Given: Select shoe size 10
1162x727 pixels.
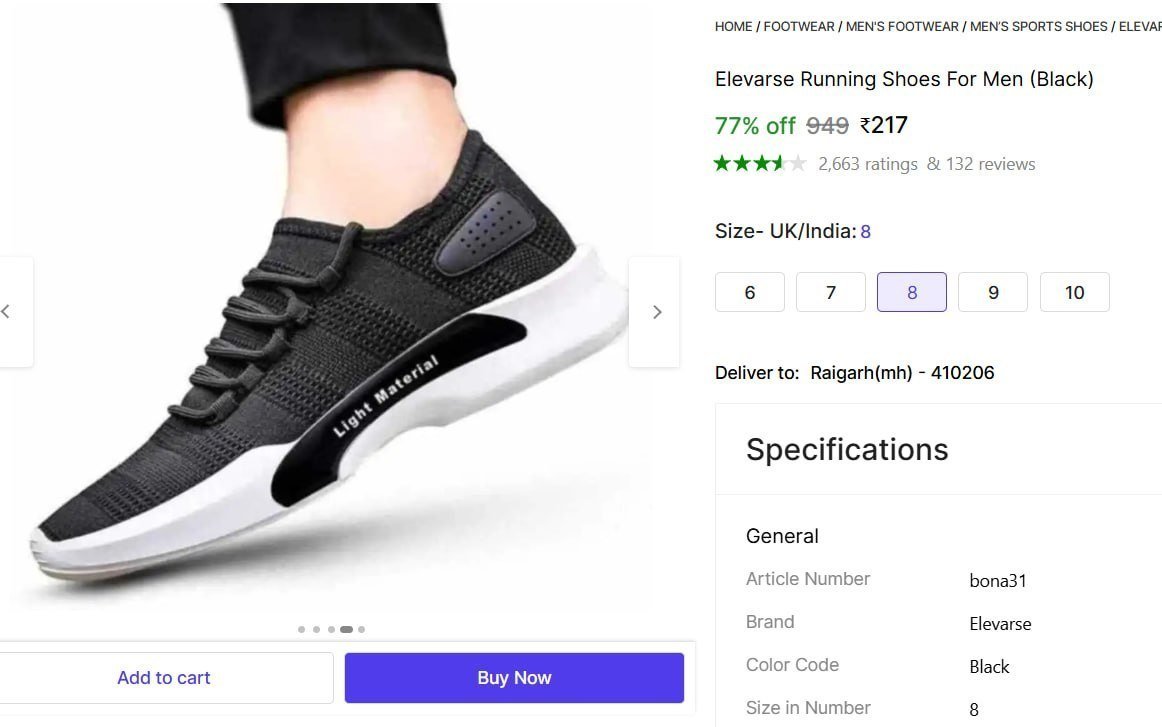Looking at the screenshot, I should click(x=1074, y=292).
